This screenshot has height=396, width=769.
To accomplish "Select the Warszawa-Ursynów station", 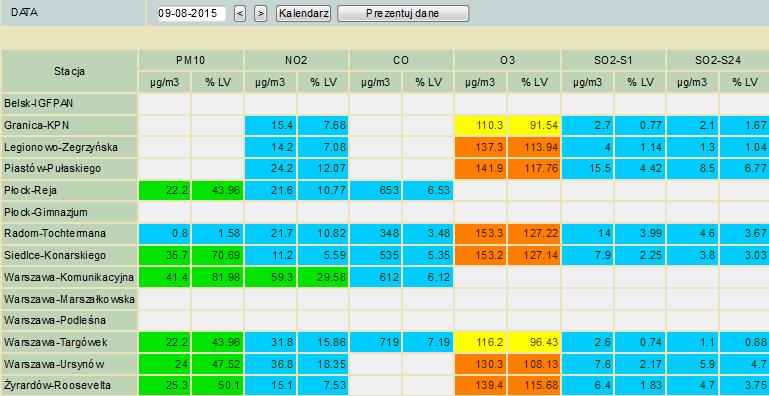I will (69, 364).
